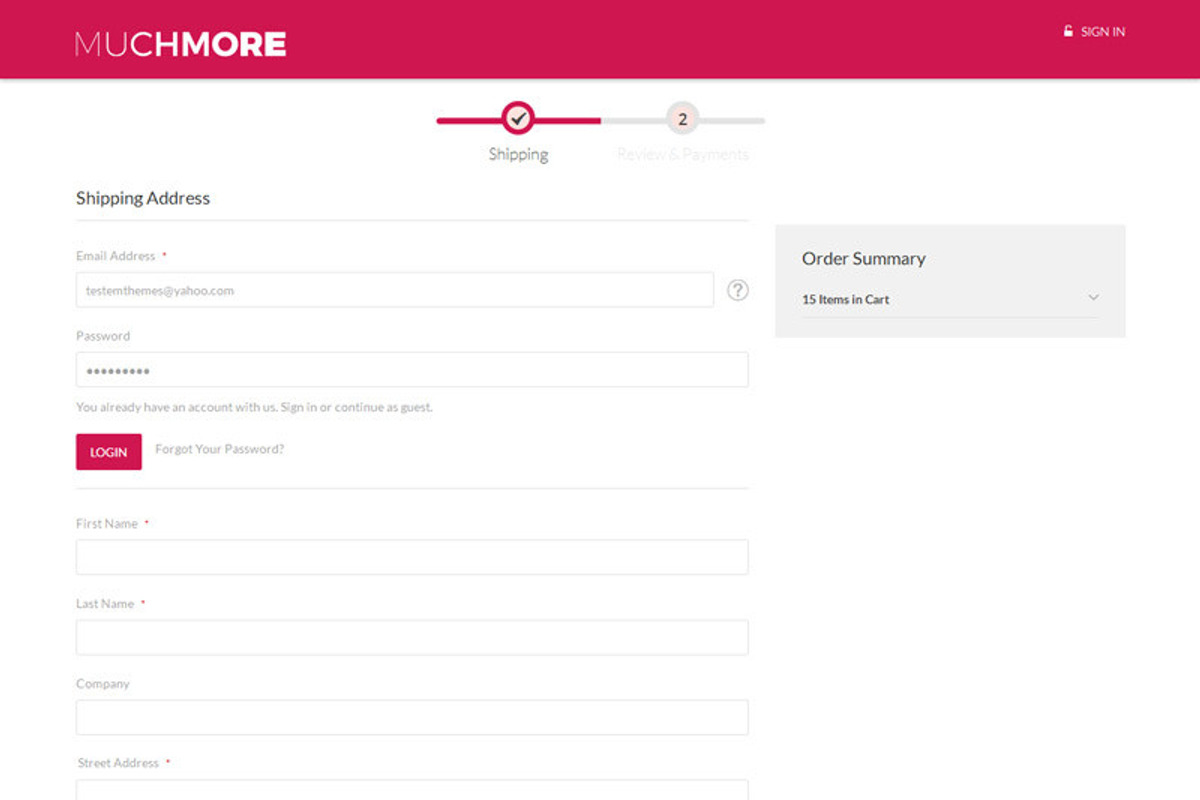Open the Forgot Your Password link
This screenshot has height=800, width=1200.
click(x=219, y=449)
